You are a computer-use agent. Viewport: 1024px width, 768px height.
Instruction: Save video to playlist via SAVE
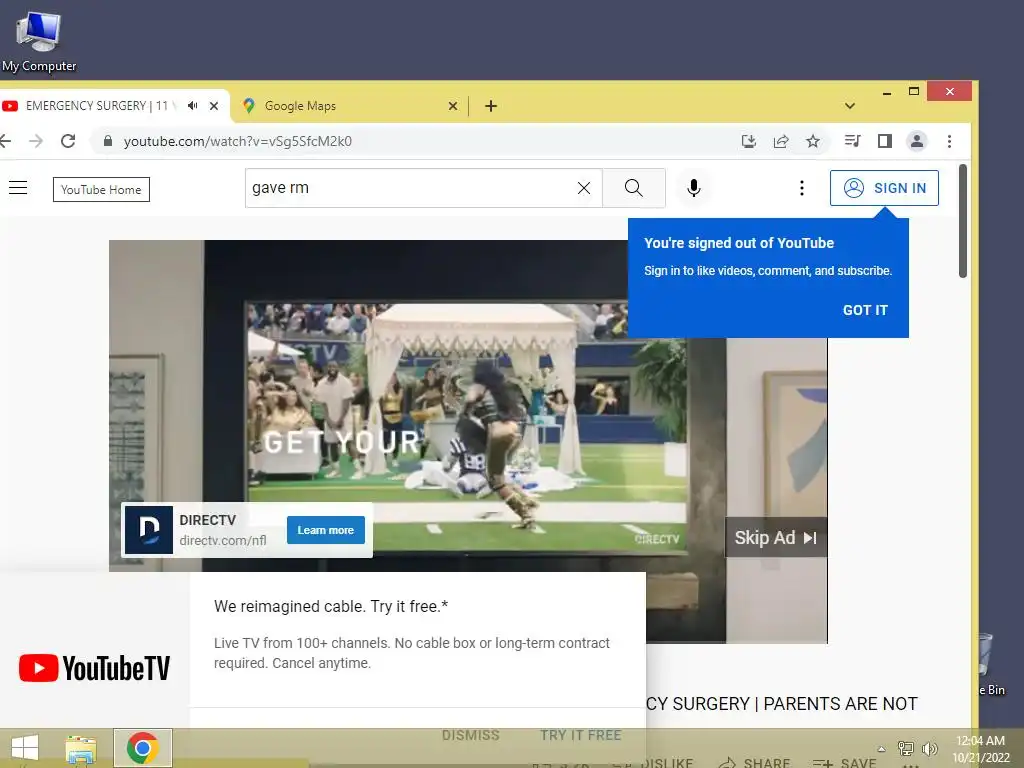844,763
